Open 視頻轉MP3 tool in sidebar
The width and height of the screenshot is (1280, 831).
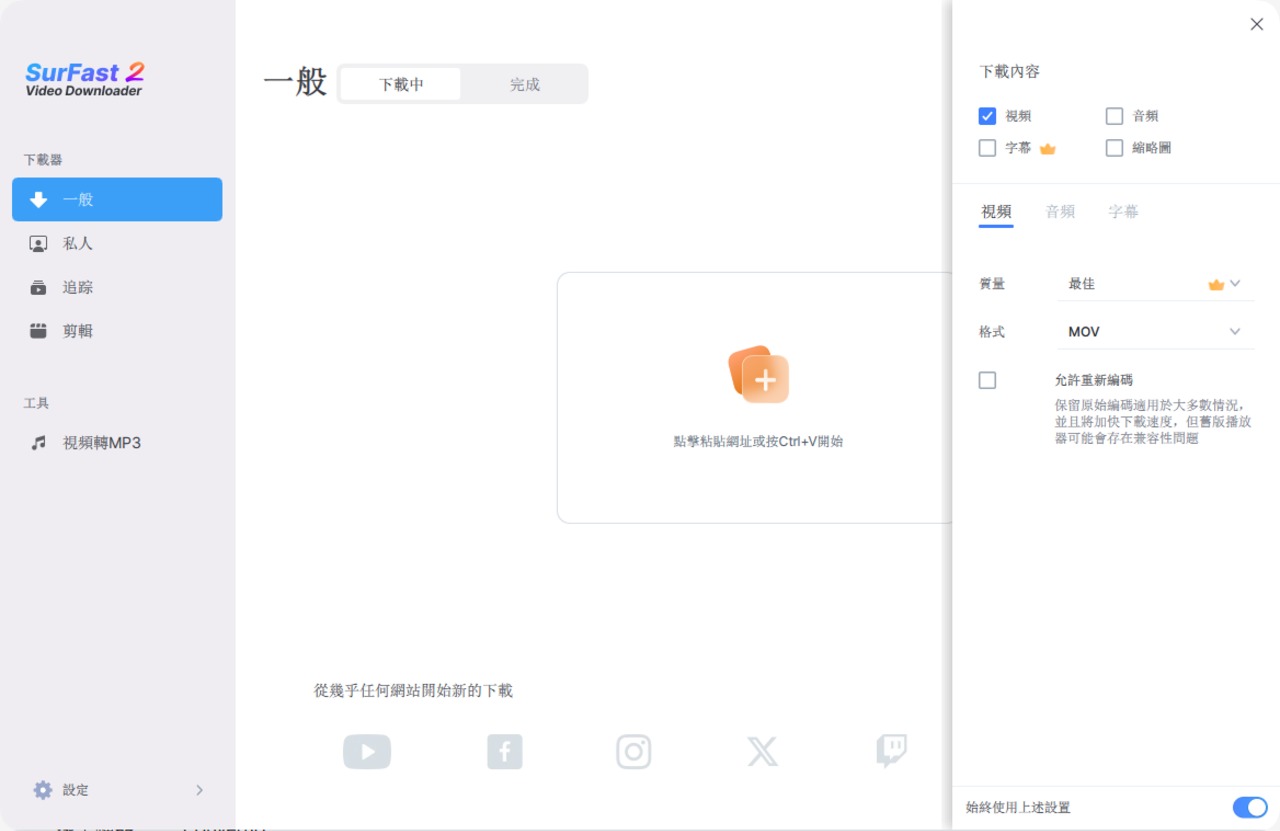point(101,443)
